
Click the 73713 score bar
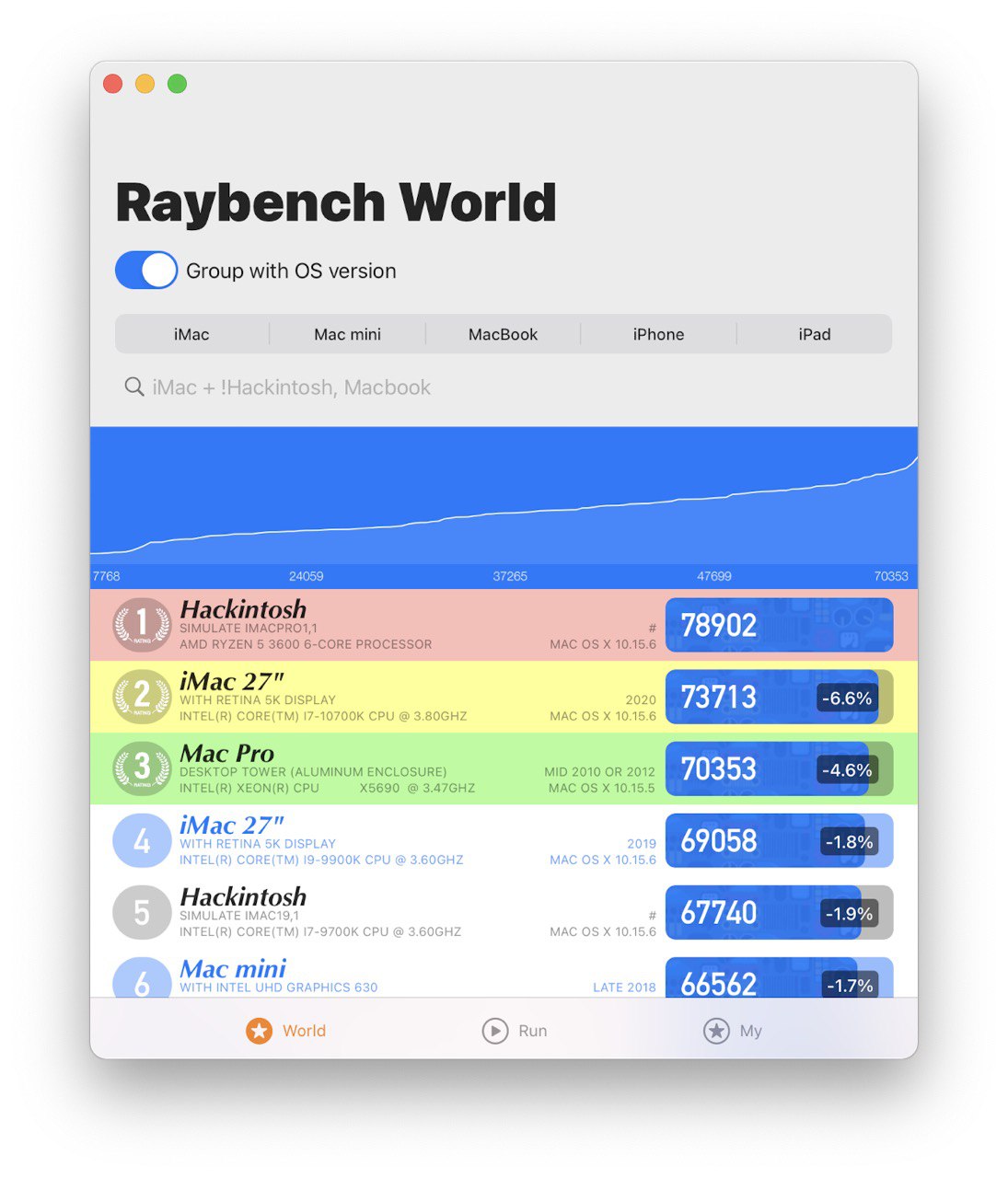coord(779,697)
